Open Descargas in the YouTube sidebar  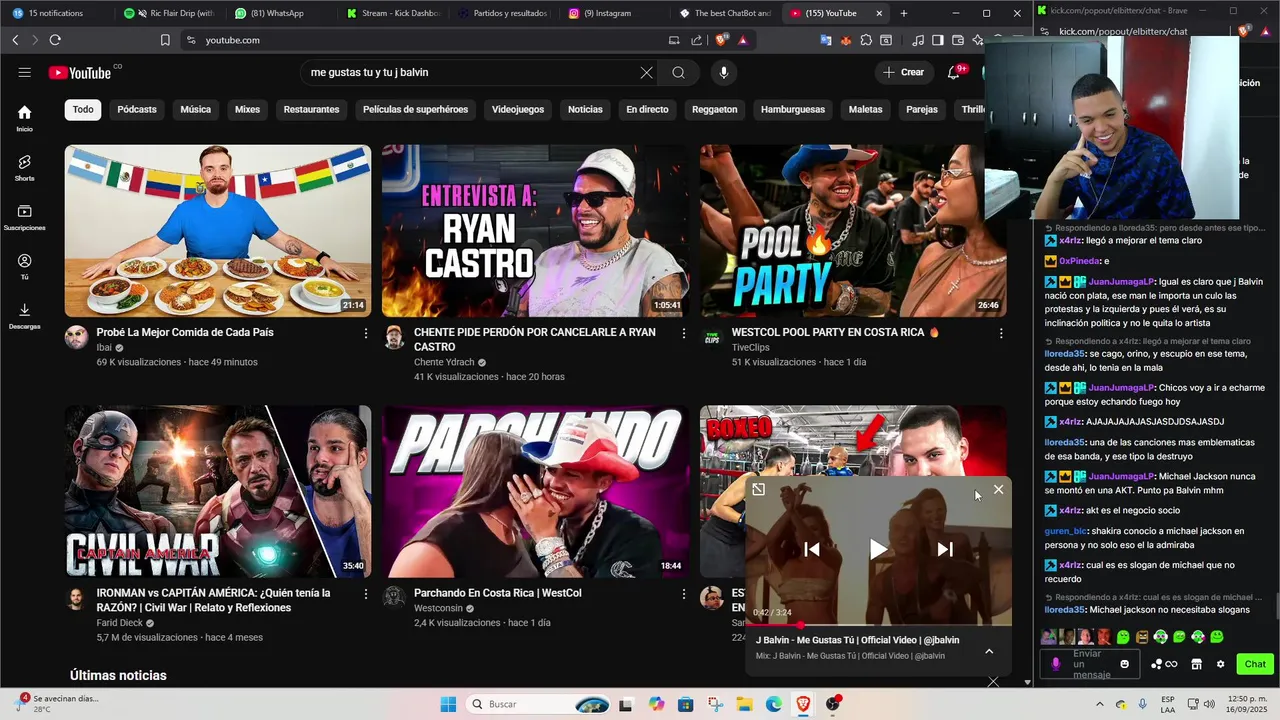point(24,315)
